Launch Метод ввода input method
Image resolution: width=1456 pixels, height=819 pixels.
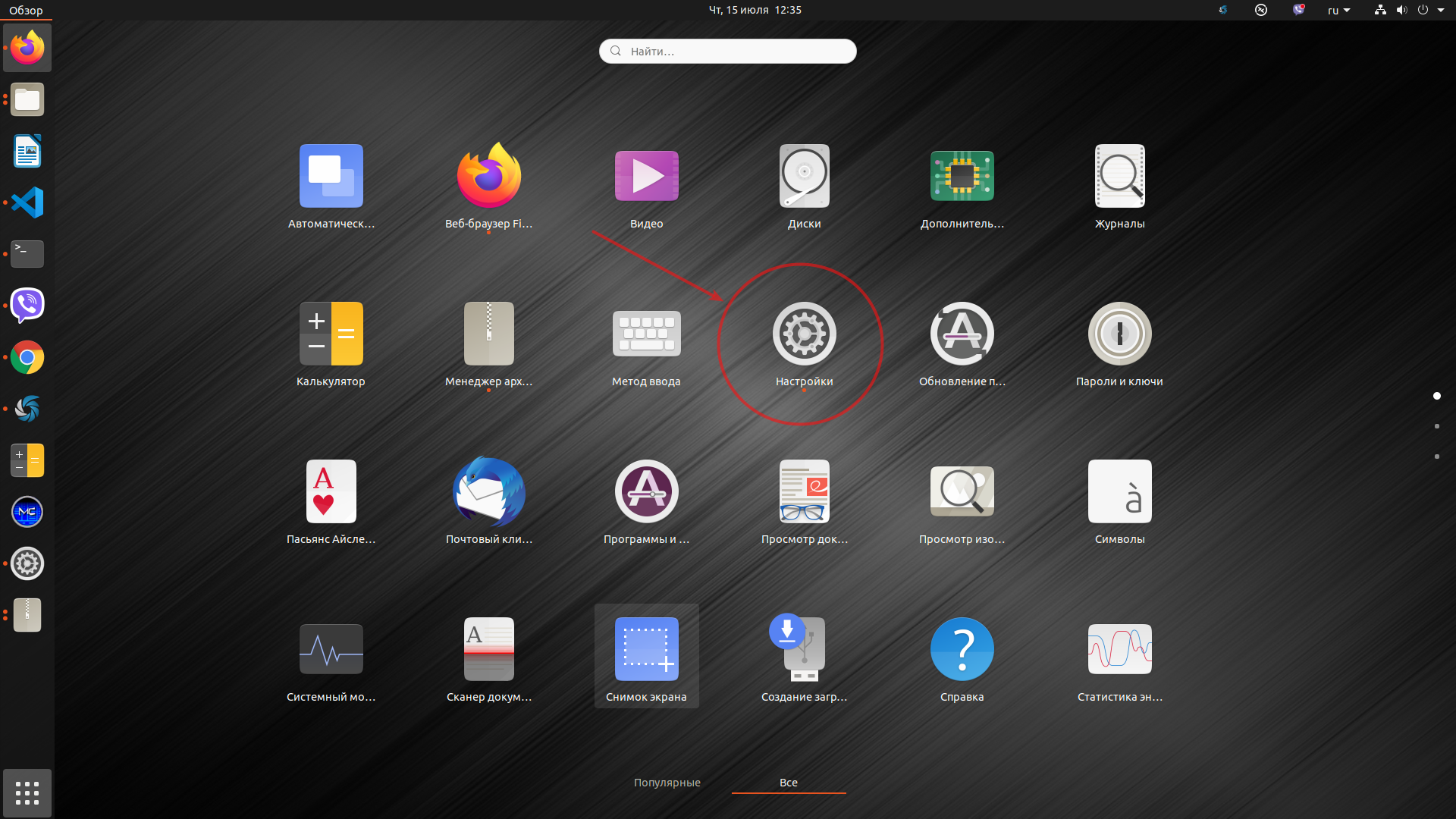646,334
